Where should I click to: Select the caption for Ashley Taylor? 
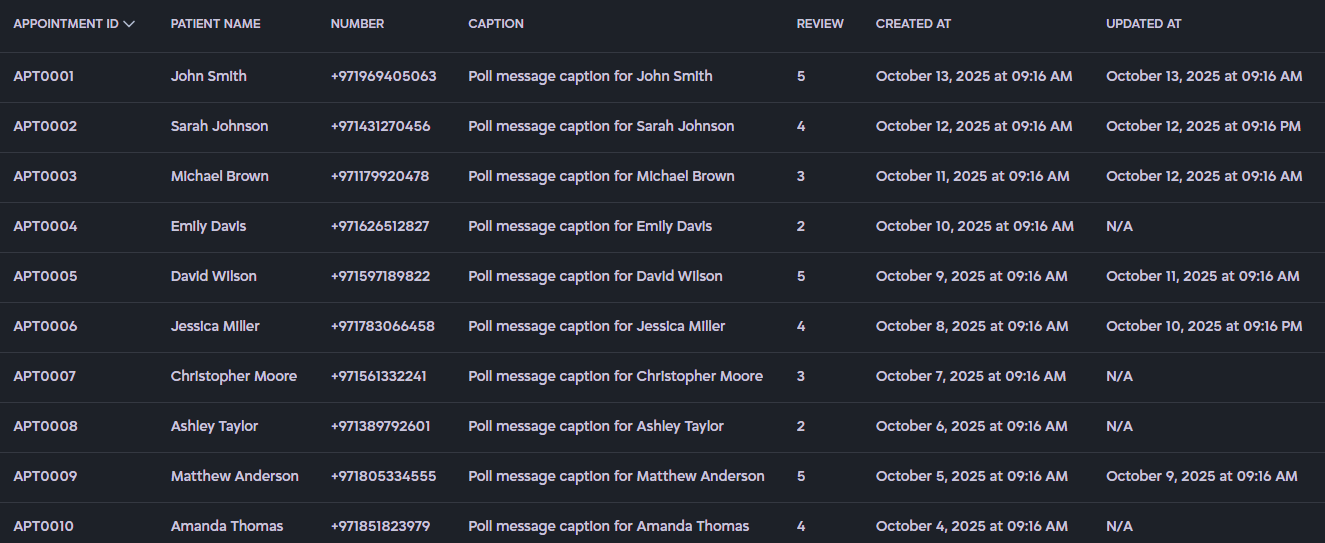tap(595, 426)
